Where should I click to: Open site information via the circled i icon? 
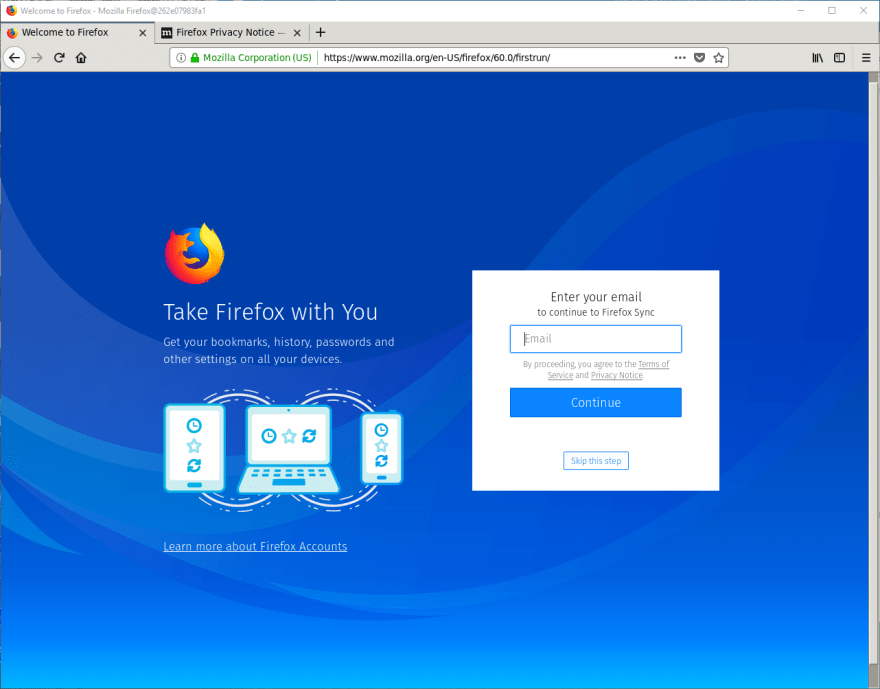point(181,57)
